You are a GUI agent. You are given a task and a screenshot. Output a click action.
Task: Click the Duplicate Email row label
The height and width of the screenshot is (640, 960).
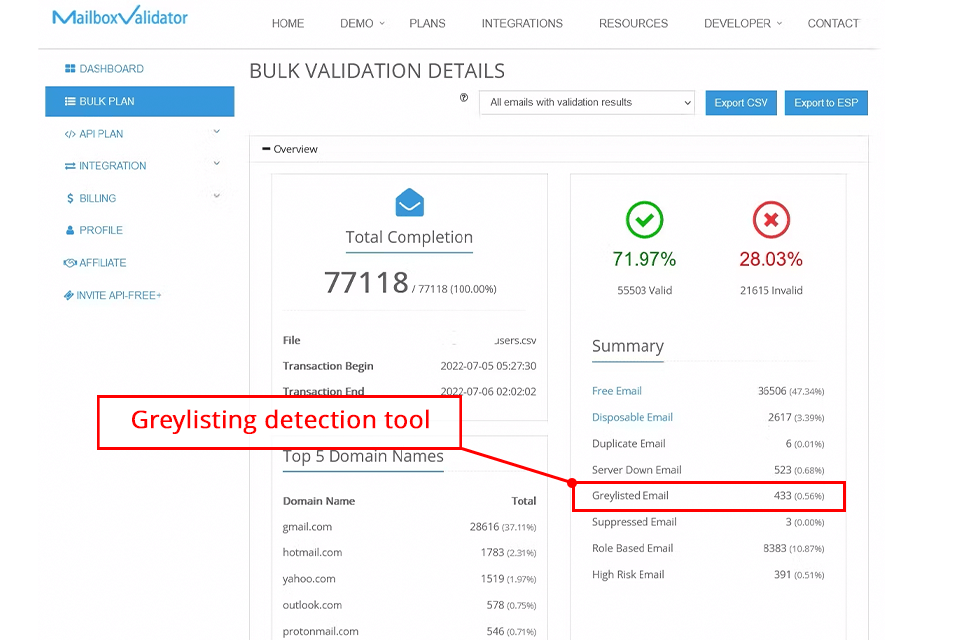(629, 443)
